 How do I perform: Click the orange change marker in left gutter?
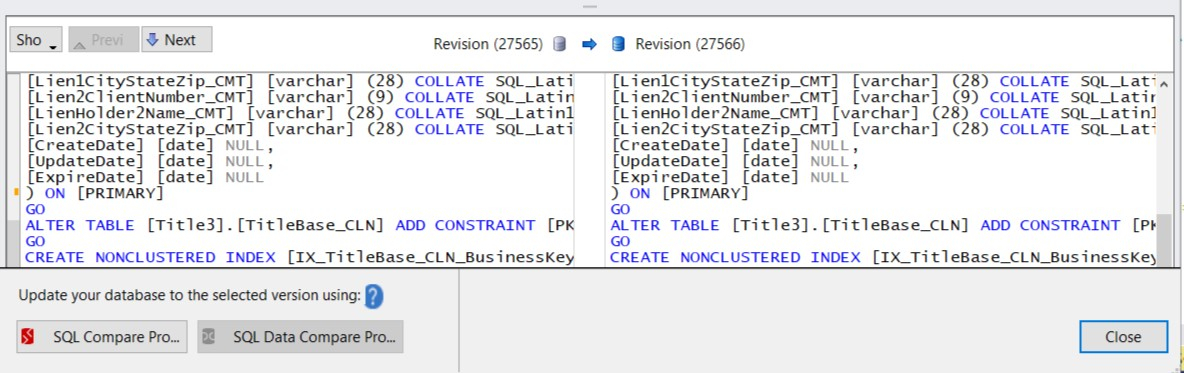[x=17, y=193]
